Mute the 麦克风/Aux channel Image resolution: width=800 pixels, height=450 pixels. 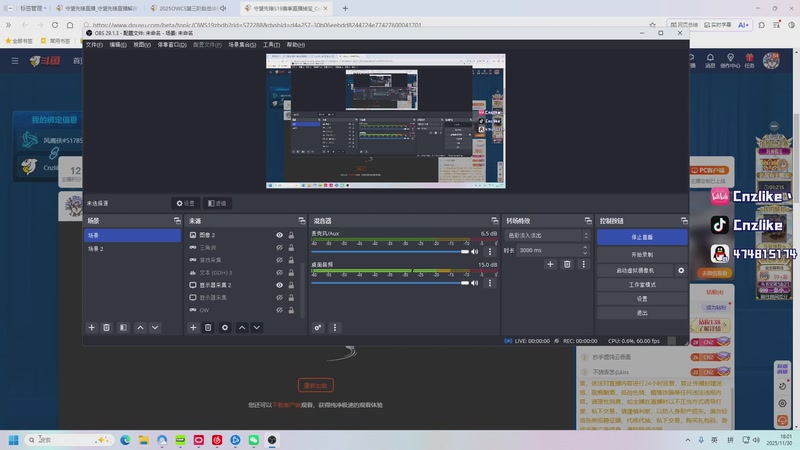(475, 252)
